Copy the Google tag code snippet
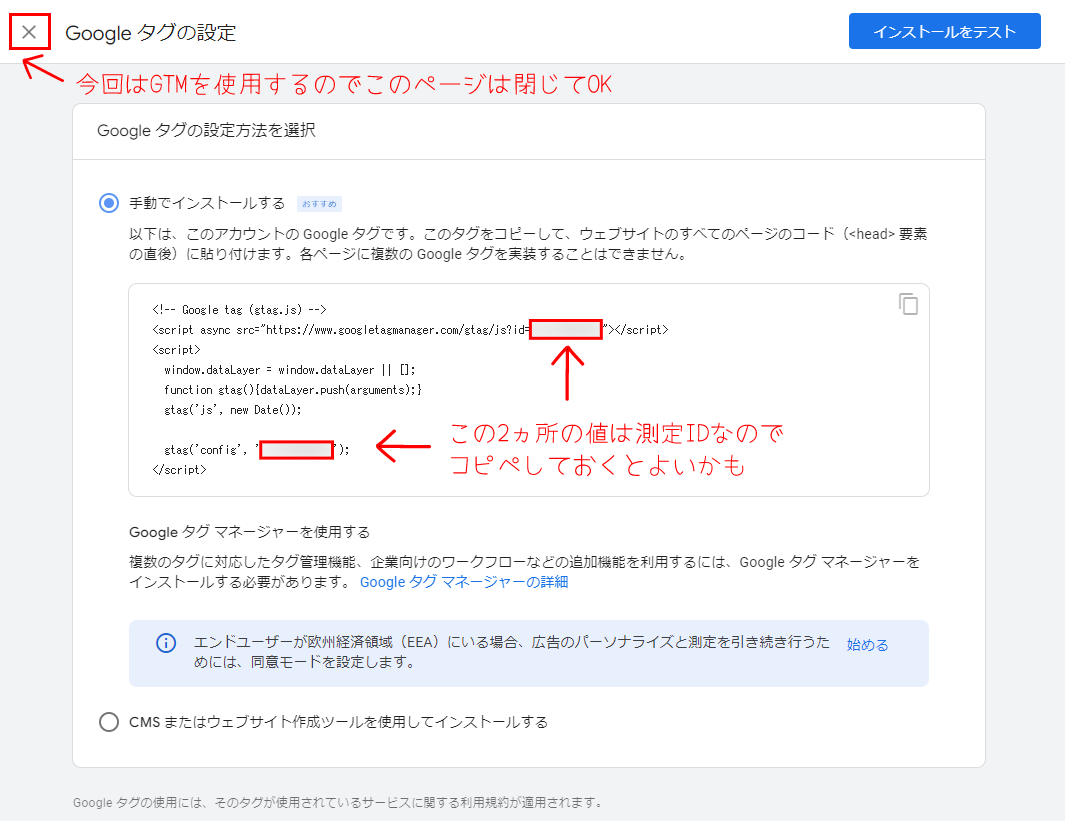The height and width of the screenshot is (821, 1065). click(908, 304)
